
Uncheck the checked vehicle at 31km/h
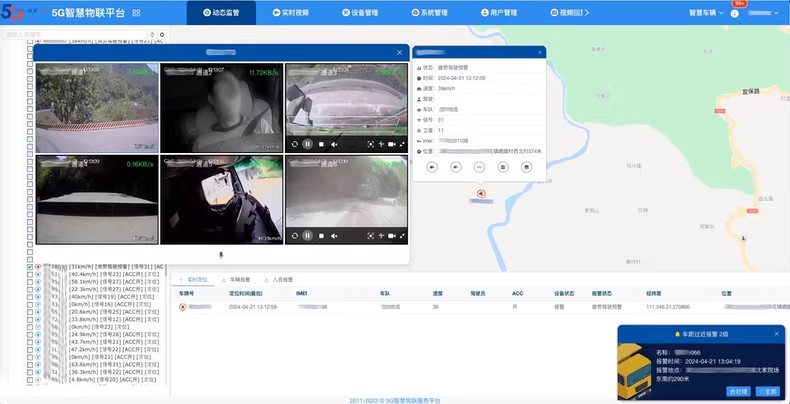[29, 267]
